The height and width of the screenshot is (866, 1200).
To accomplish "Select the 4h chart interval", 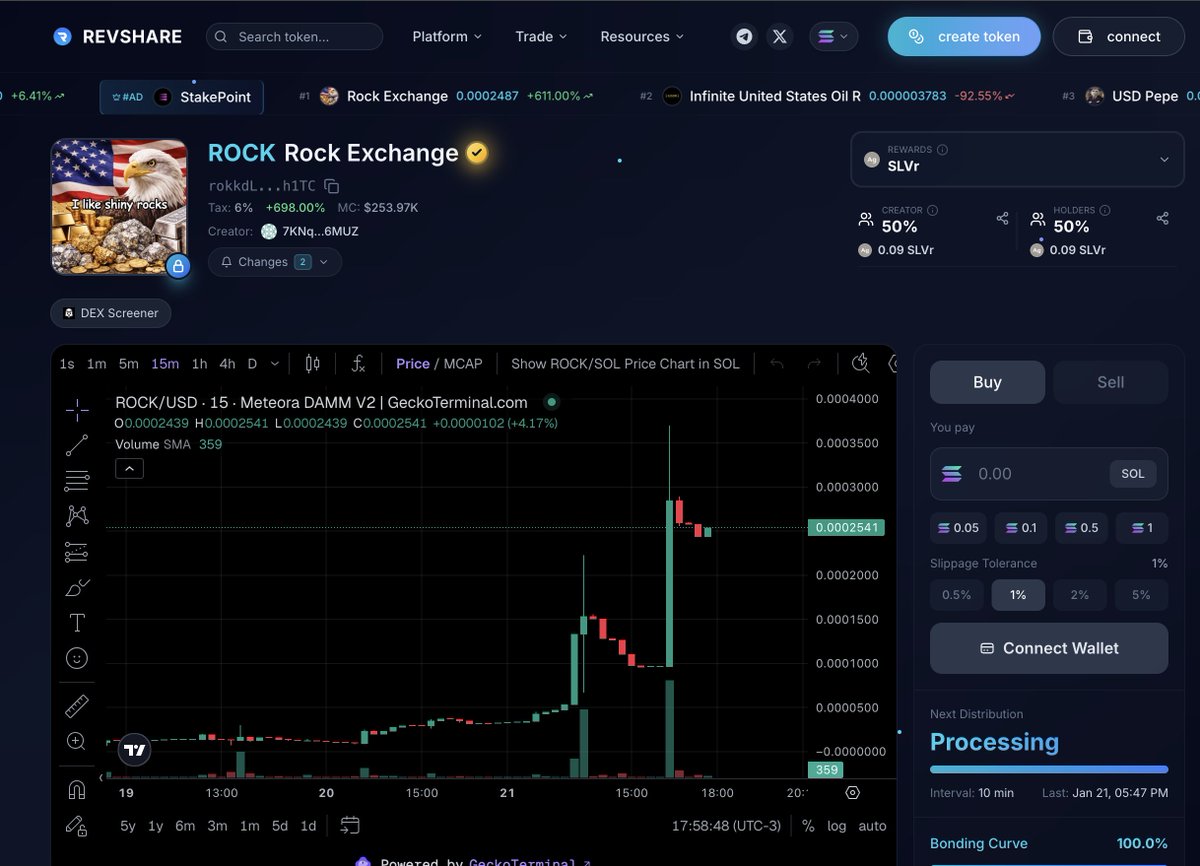I will click(227, 364).
